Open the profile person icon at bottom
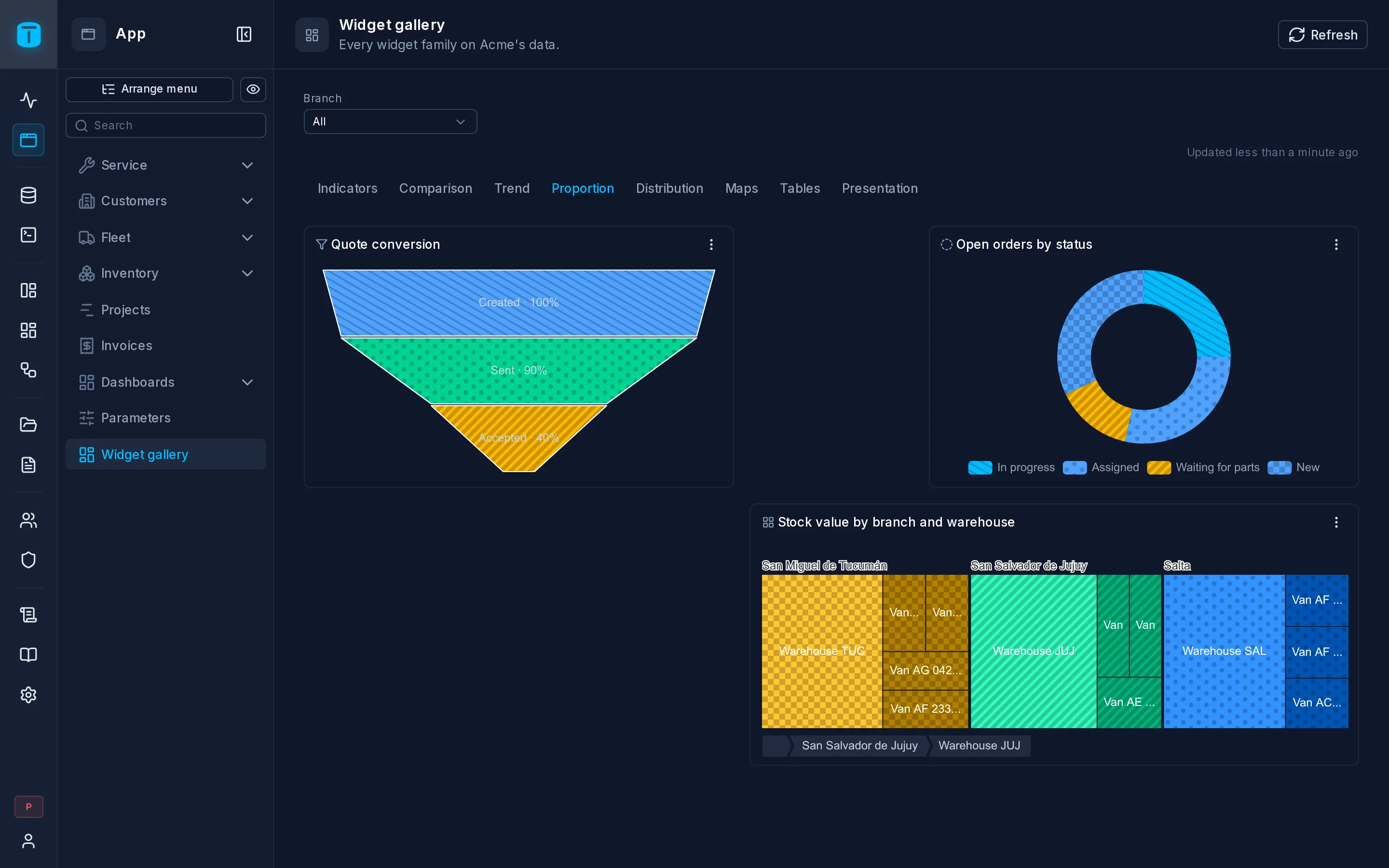This screenshot has height=868, width=1389. (28, 841)
